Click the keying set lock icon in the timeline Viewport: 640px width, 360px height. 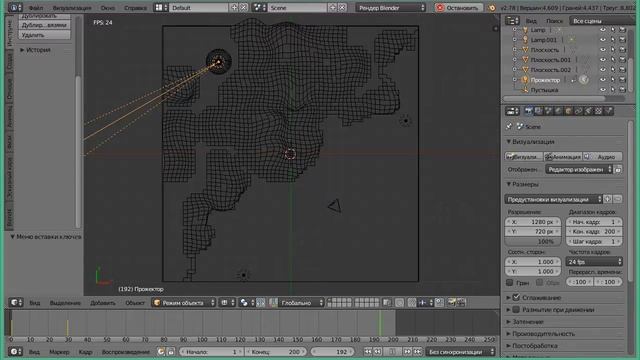171,352
